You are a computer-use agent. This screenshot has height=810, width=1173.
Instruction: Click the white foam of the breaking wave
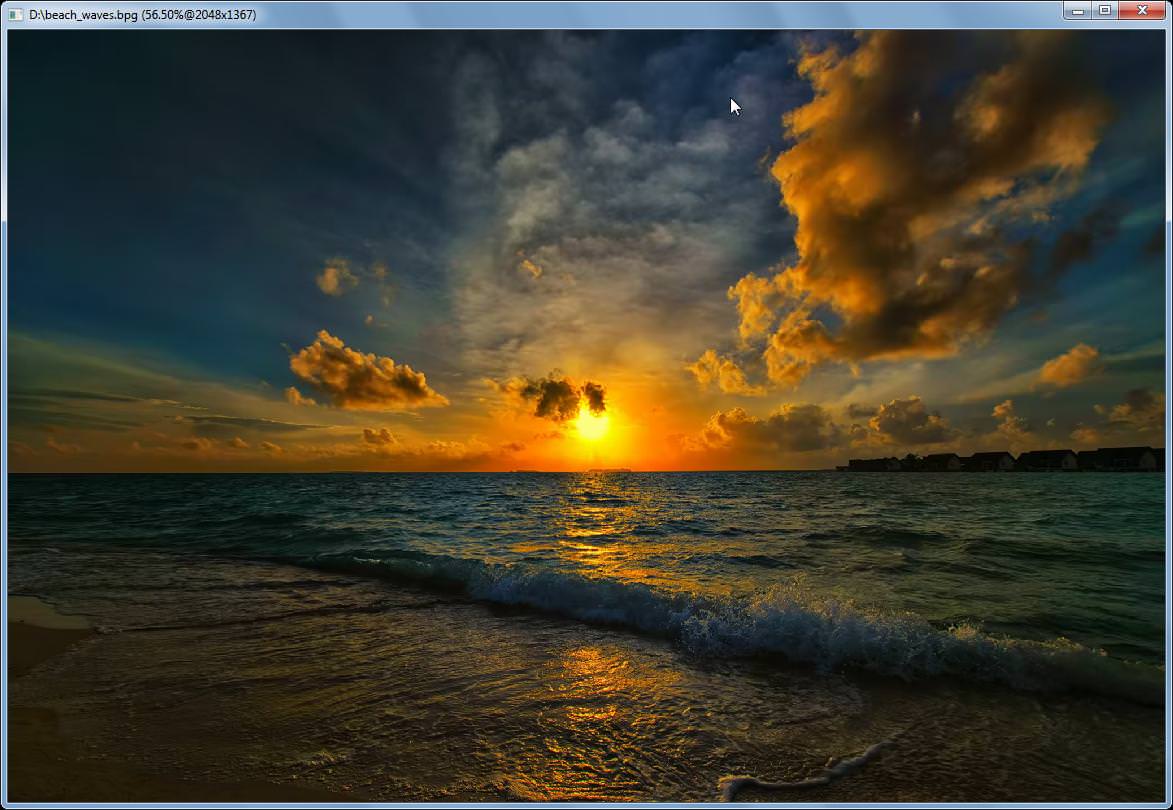pyautogui.click(x=785, y=625)
